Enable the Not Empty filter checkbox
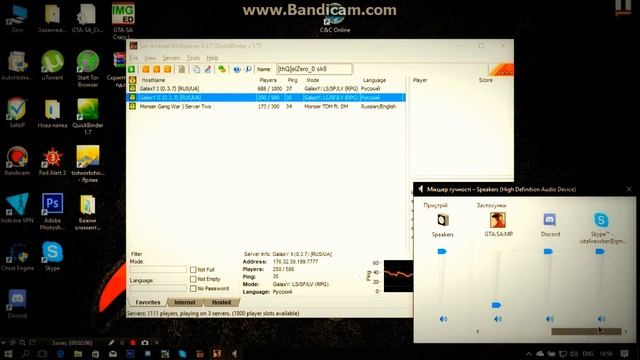Screen dimensions: 640x360 click(x=193, y=279)
